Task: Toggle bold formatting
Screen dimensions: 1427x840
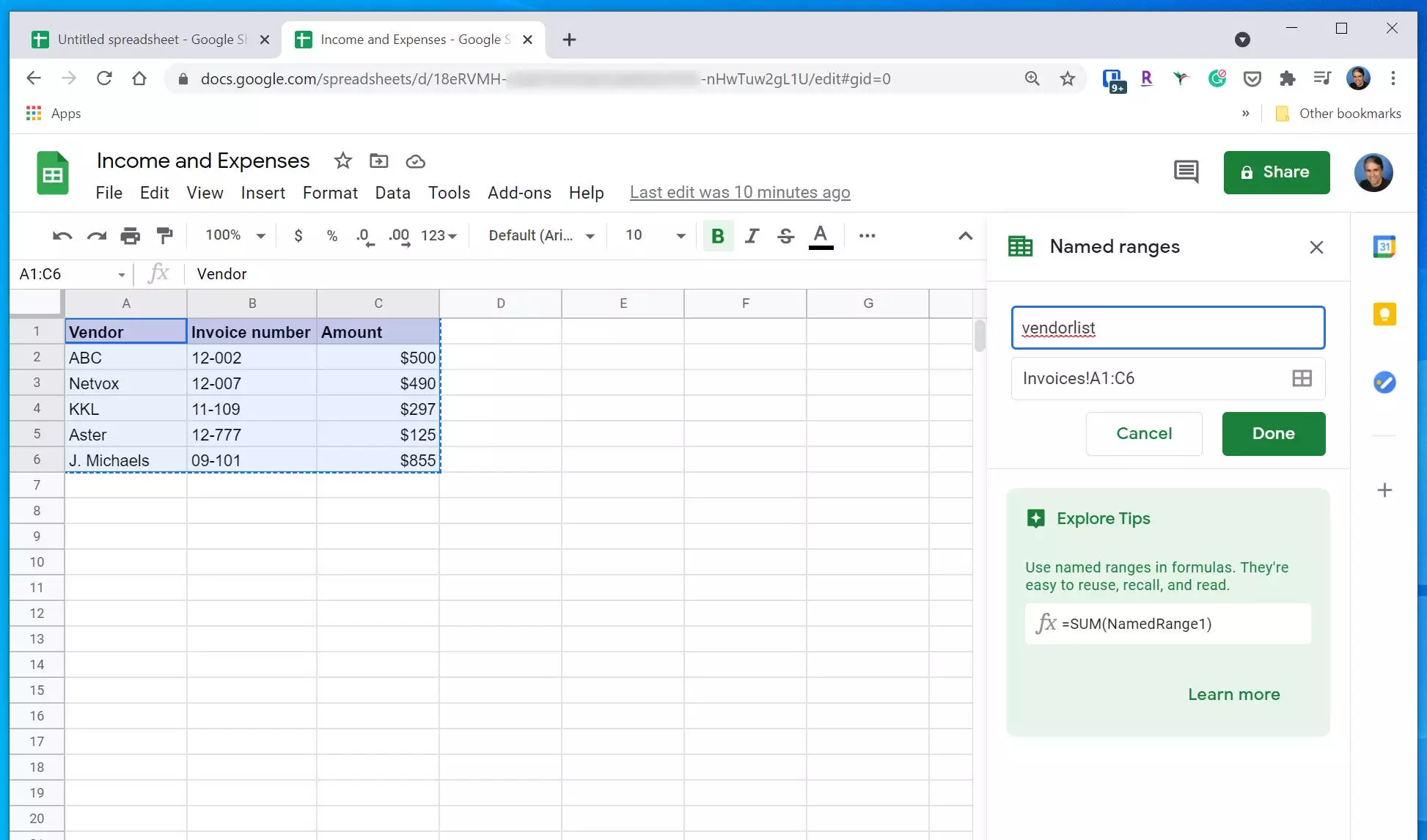Action: tap(718, 235)
